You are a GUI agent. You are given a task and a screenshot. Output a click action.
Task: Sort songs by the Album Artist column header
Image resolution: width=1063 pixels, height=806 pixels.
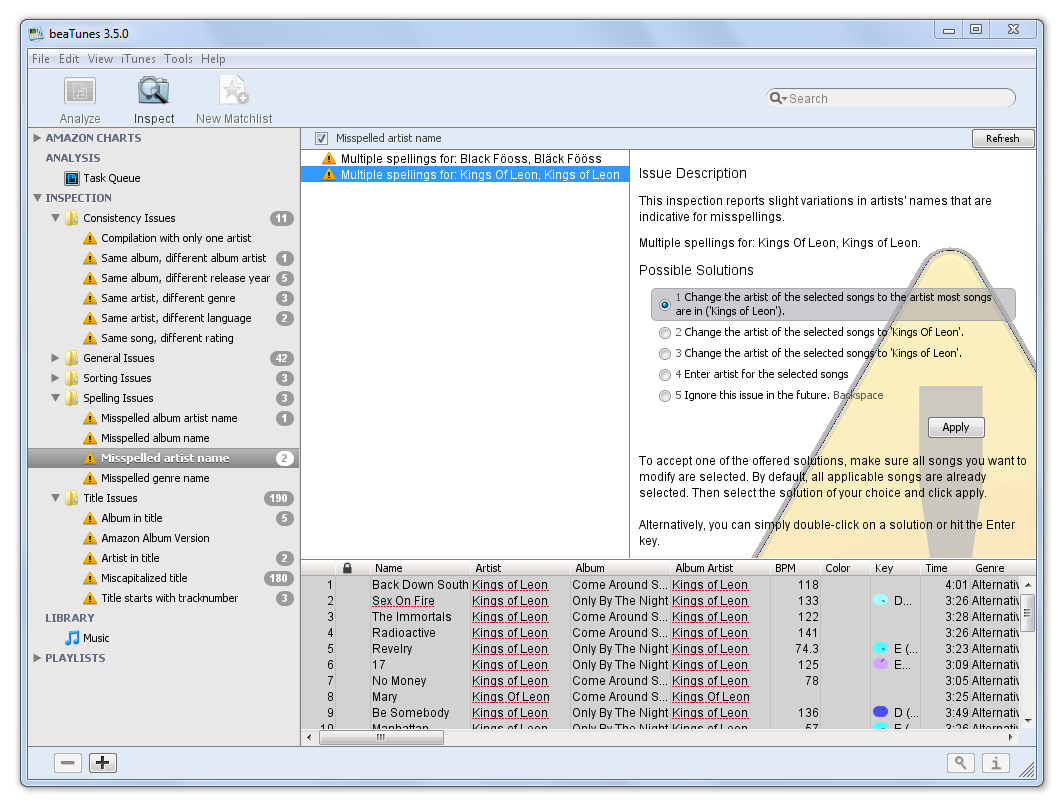click(721, 568)
